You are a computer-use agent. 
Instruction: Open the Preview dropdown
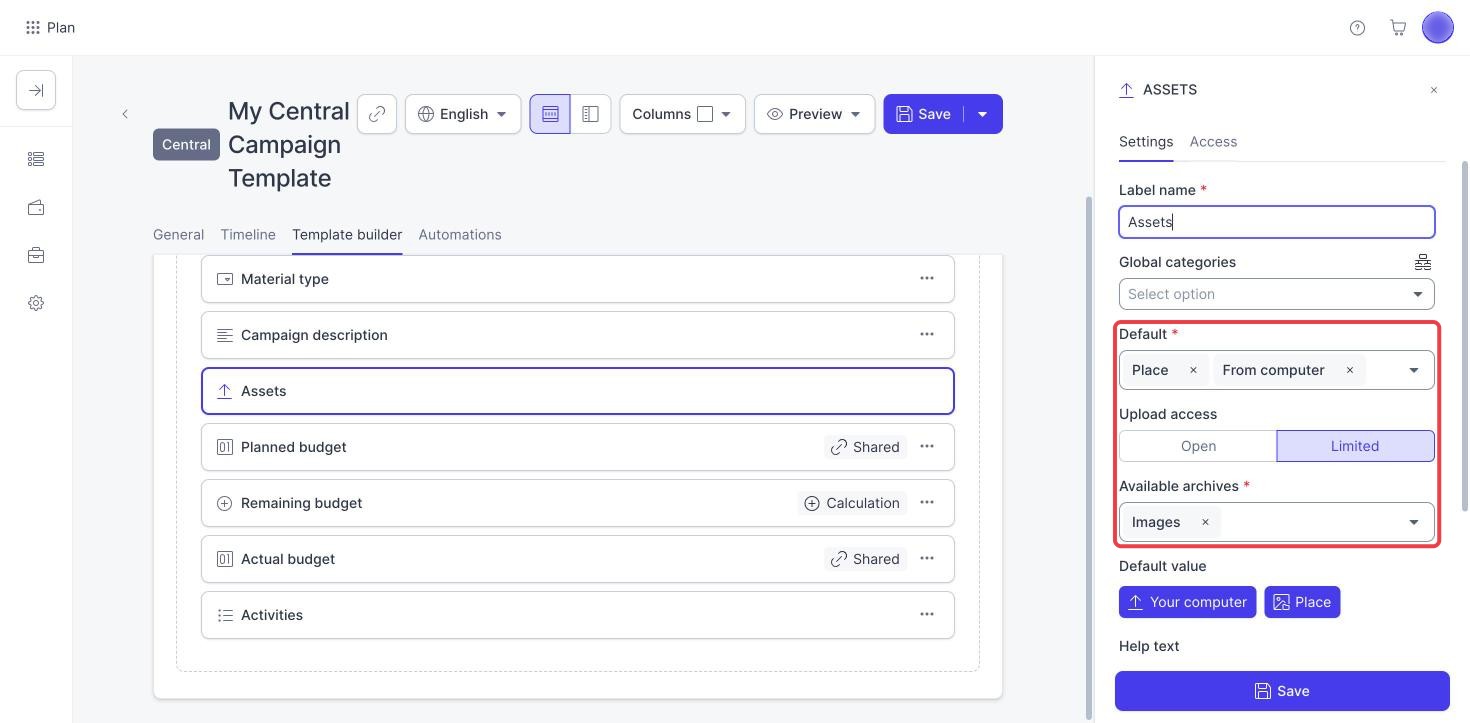(x=814, y=114)
